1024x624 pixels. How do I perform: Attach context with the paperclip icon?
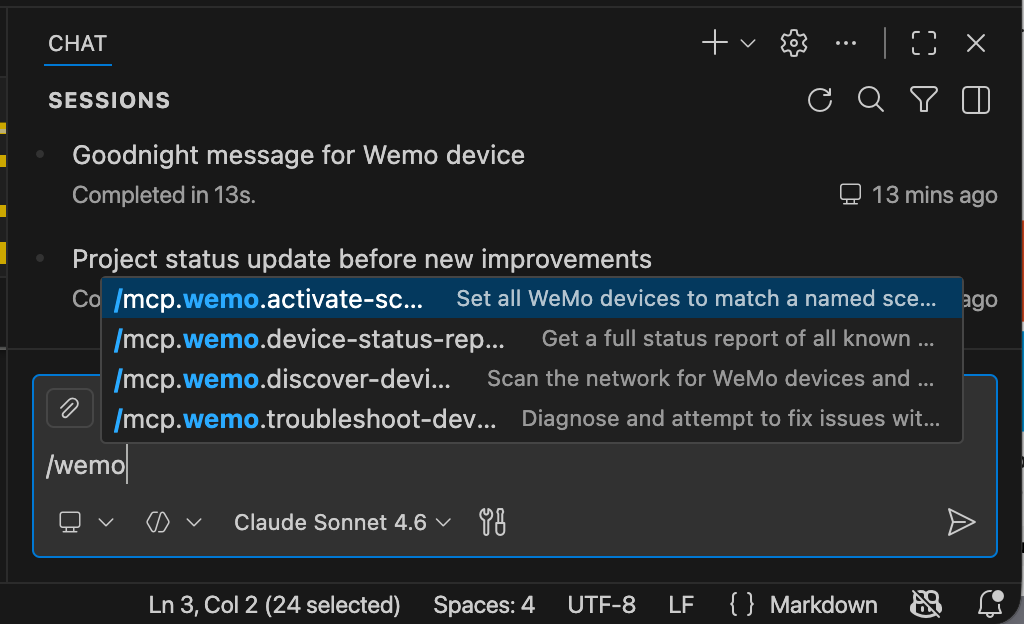(x=69, y=408)
